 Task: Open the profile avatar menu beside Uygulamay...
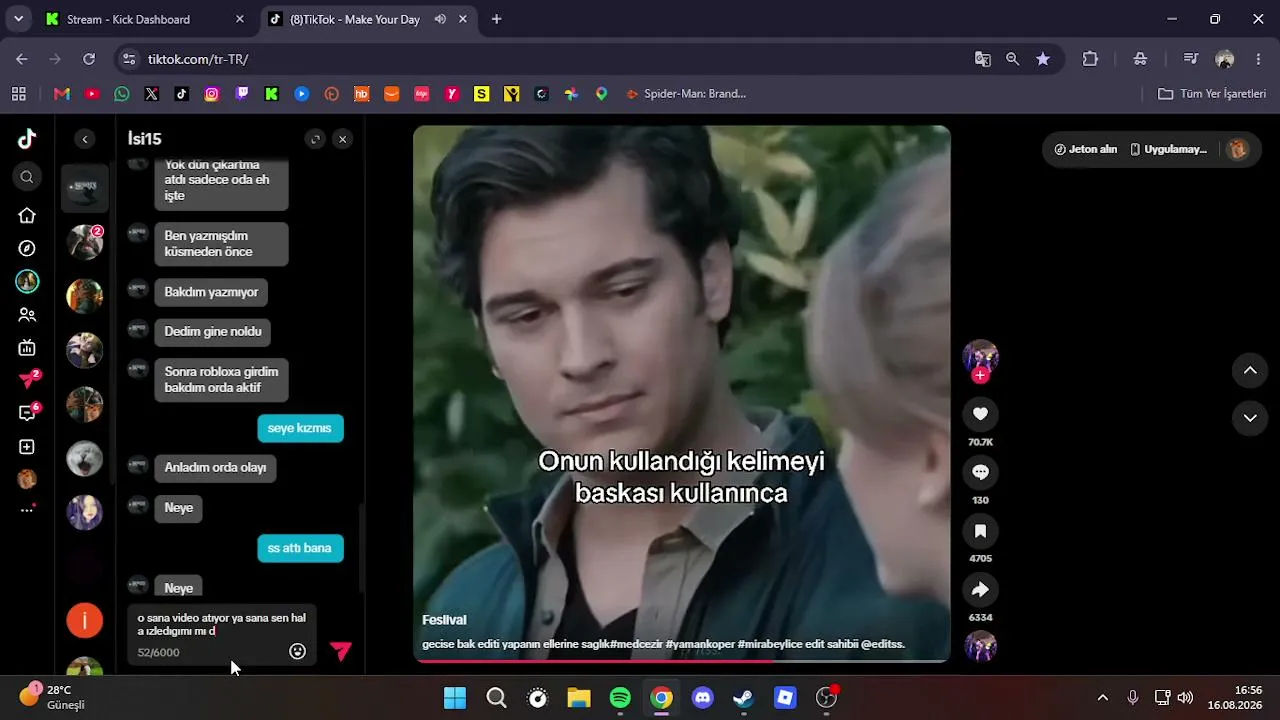1238,149
